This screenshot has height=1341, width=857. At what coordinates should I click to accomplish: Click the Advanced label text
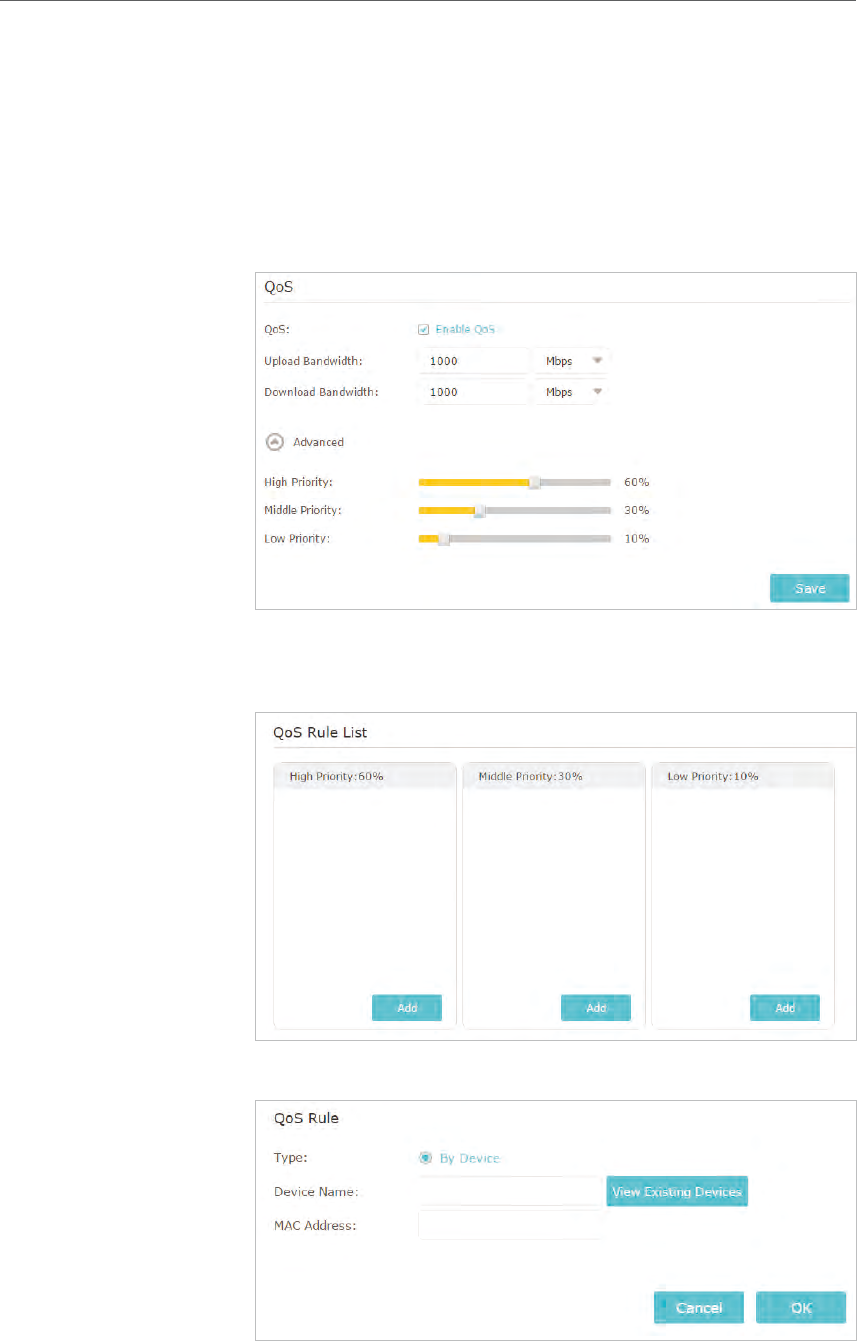318,441
